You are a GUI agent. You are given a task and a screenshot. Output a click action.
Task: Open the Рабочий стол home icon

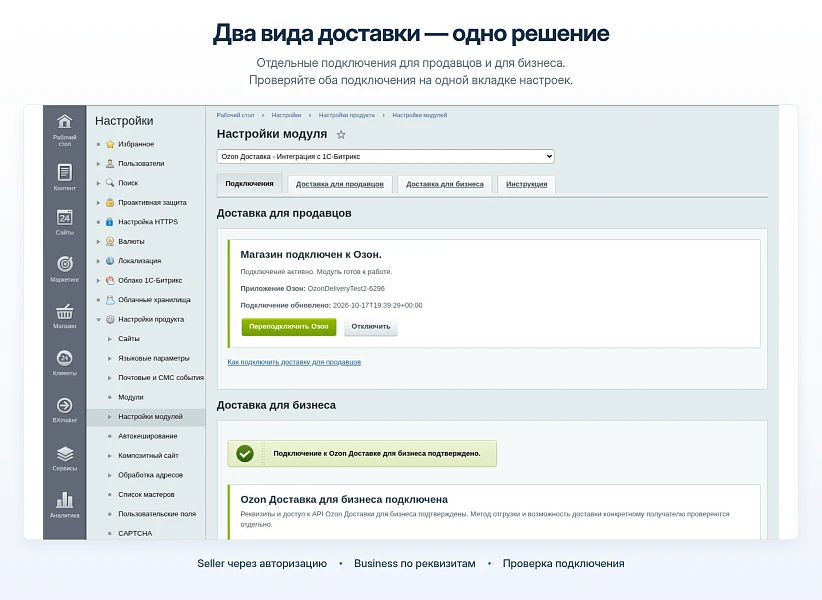pyautogui.click(x=64, y=122)
